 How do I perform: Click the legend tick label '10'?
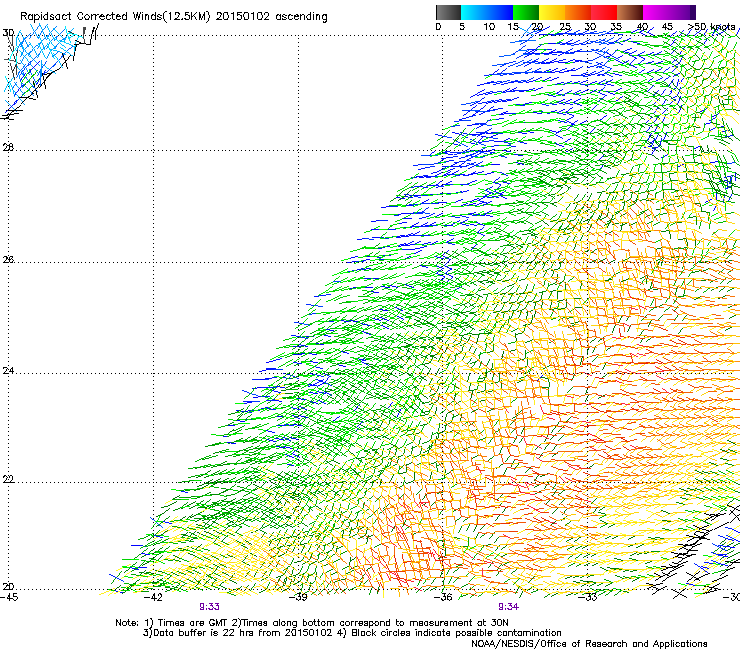(x=489, y=27)
